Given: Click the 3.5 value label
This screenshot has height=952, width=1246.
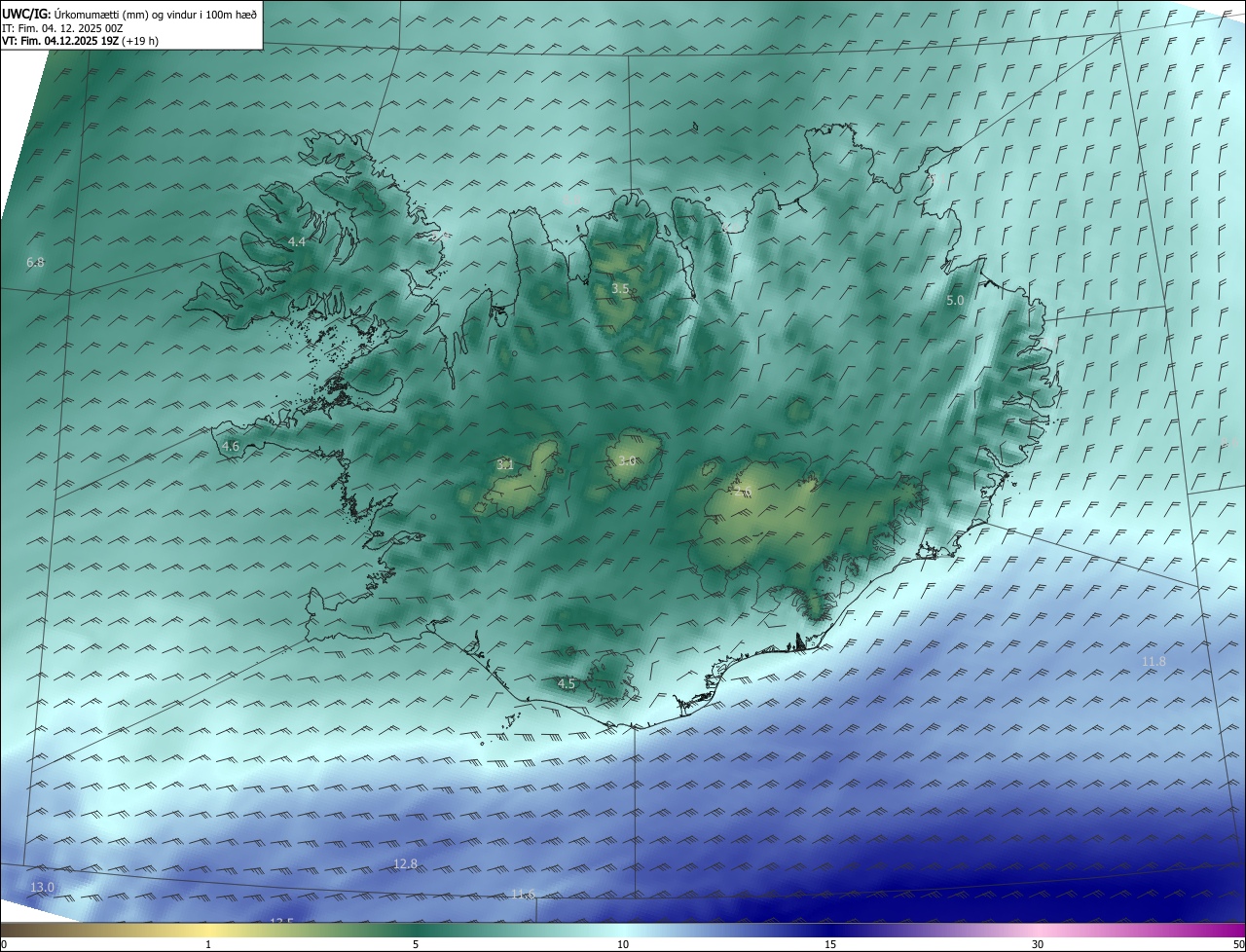Looking at the screenshot, I should 620,289.
